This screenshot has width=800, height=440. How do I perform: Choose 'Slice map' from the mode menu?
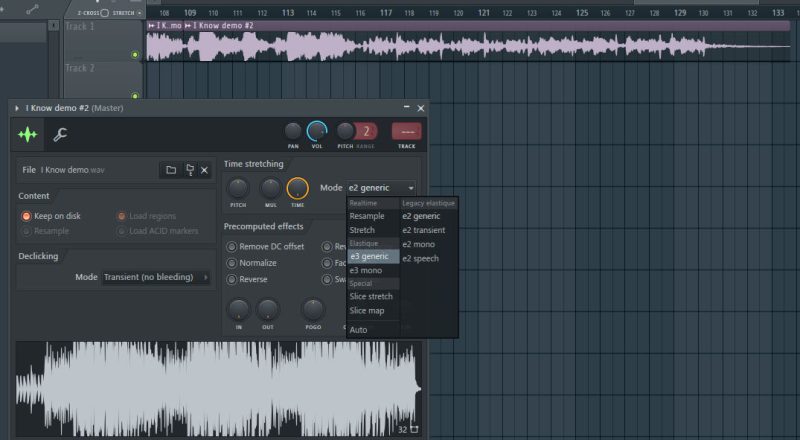(x=373, y=310)
